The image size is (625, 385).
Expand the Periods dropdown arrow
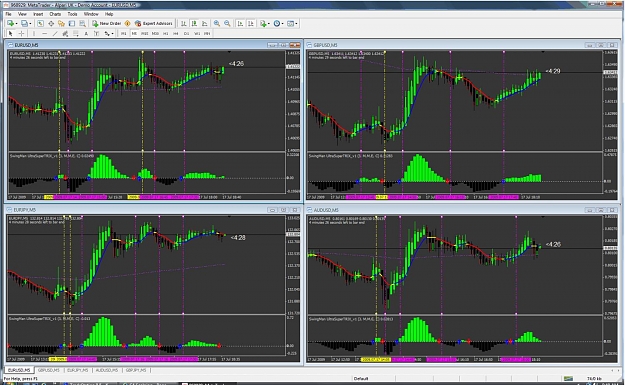(x=283, y=24)
